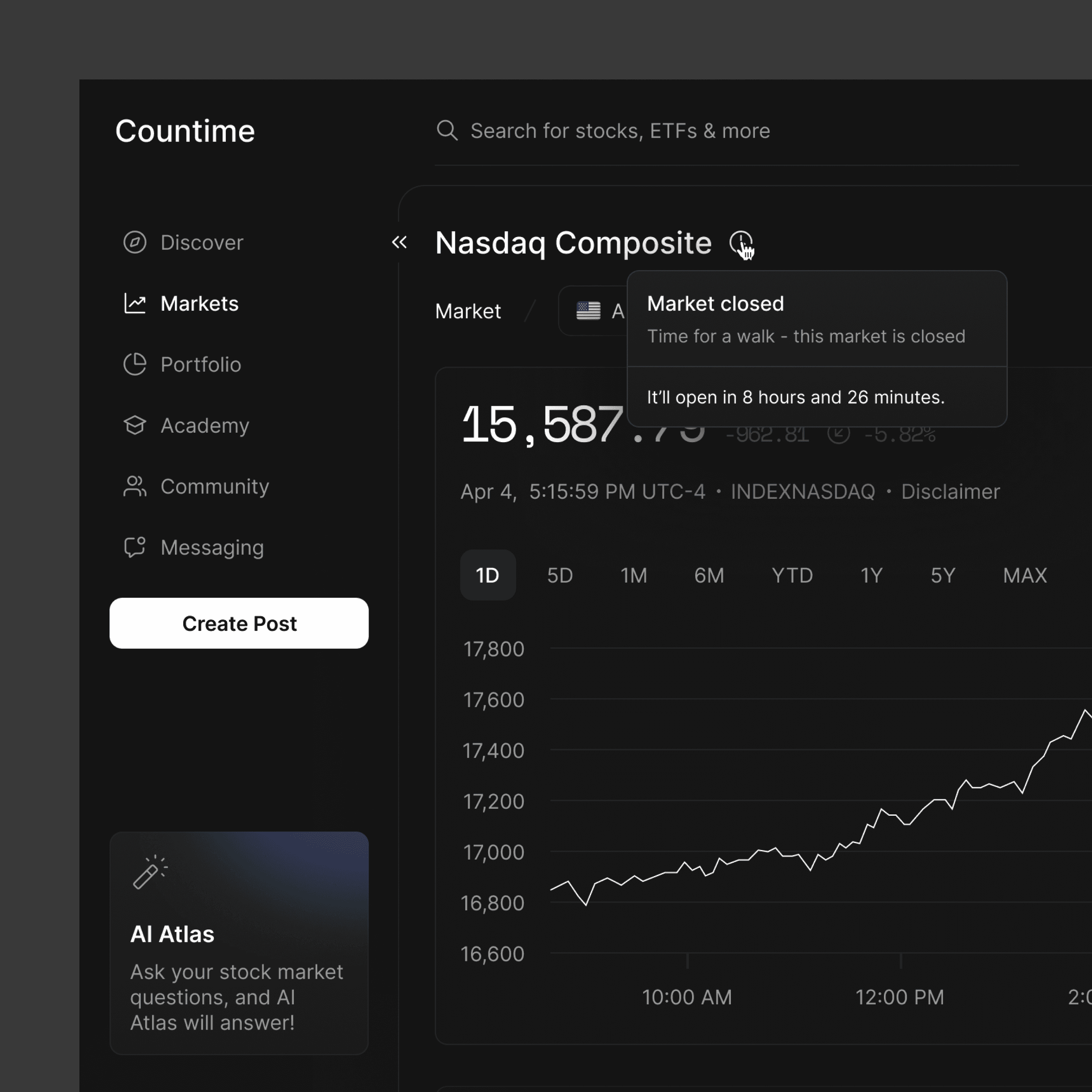The height and width of the screenshot is (1092, 1092).
Task: Select the 1D time range
Action: 487,575
